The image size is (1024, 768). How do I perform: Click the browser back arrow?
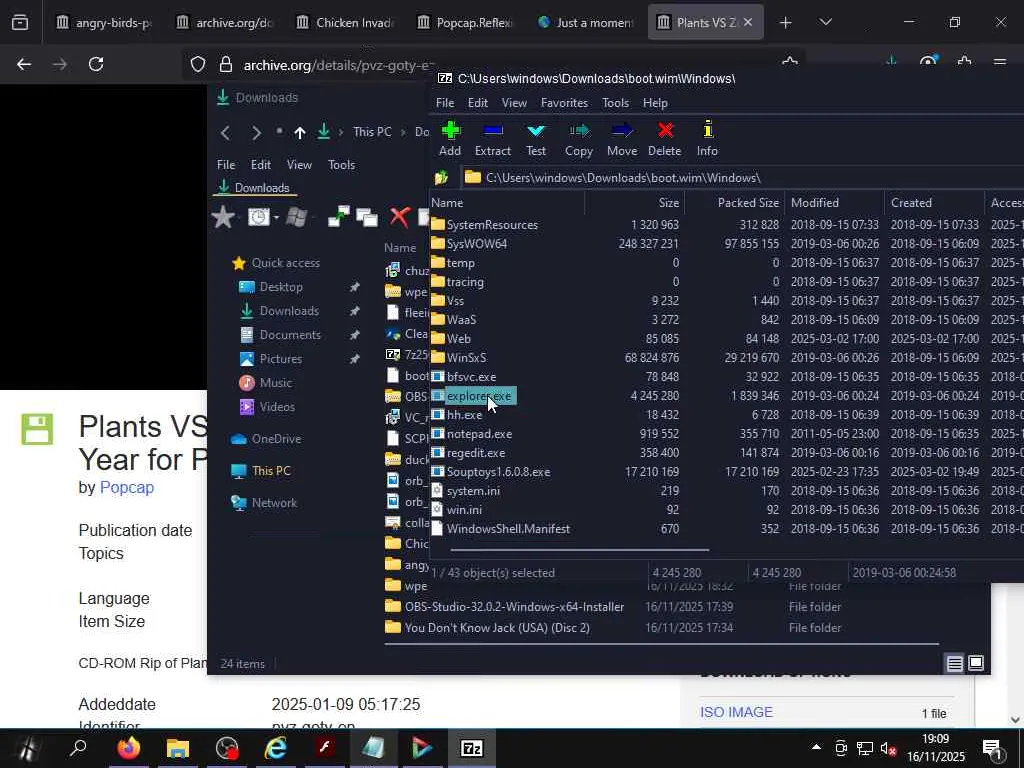(x=24, y=64)
